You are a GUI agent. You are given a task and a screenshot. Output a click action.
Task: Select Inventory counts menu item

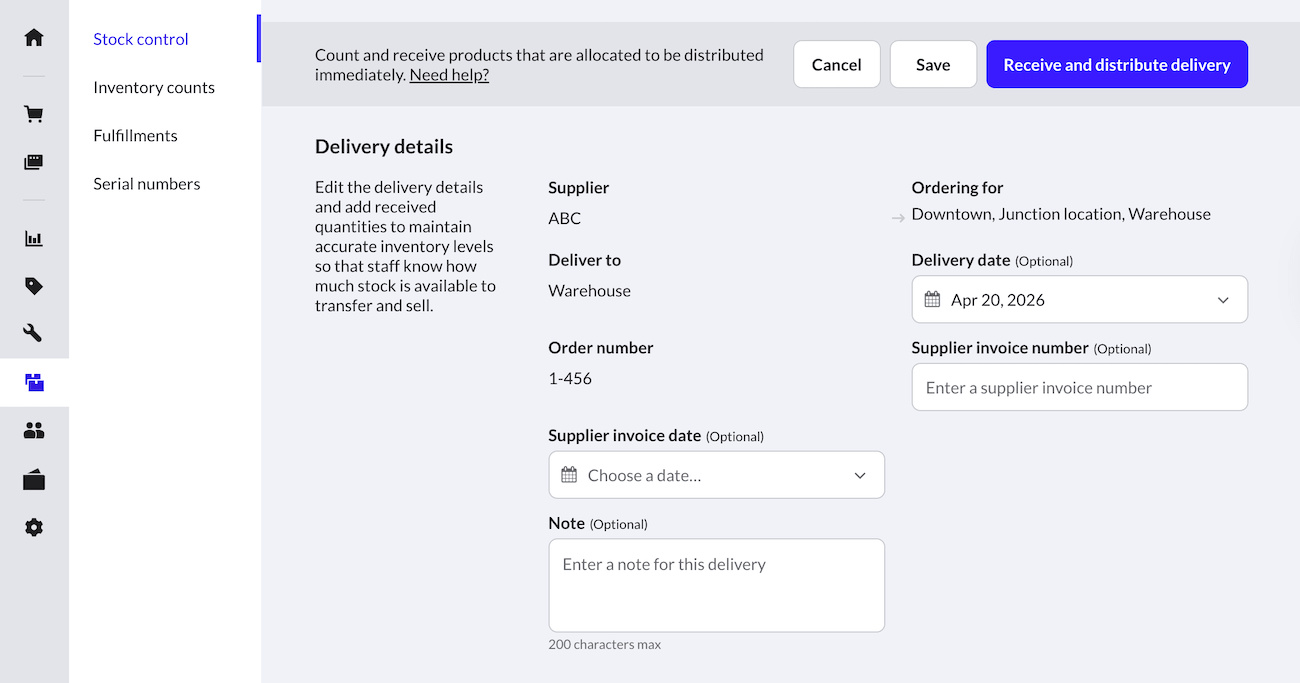coord(154,87)
